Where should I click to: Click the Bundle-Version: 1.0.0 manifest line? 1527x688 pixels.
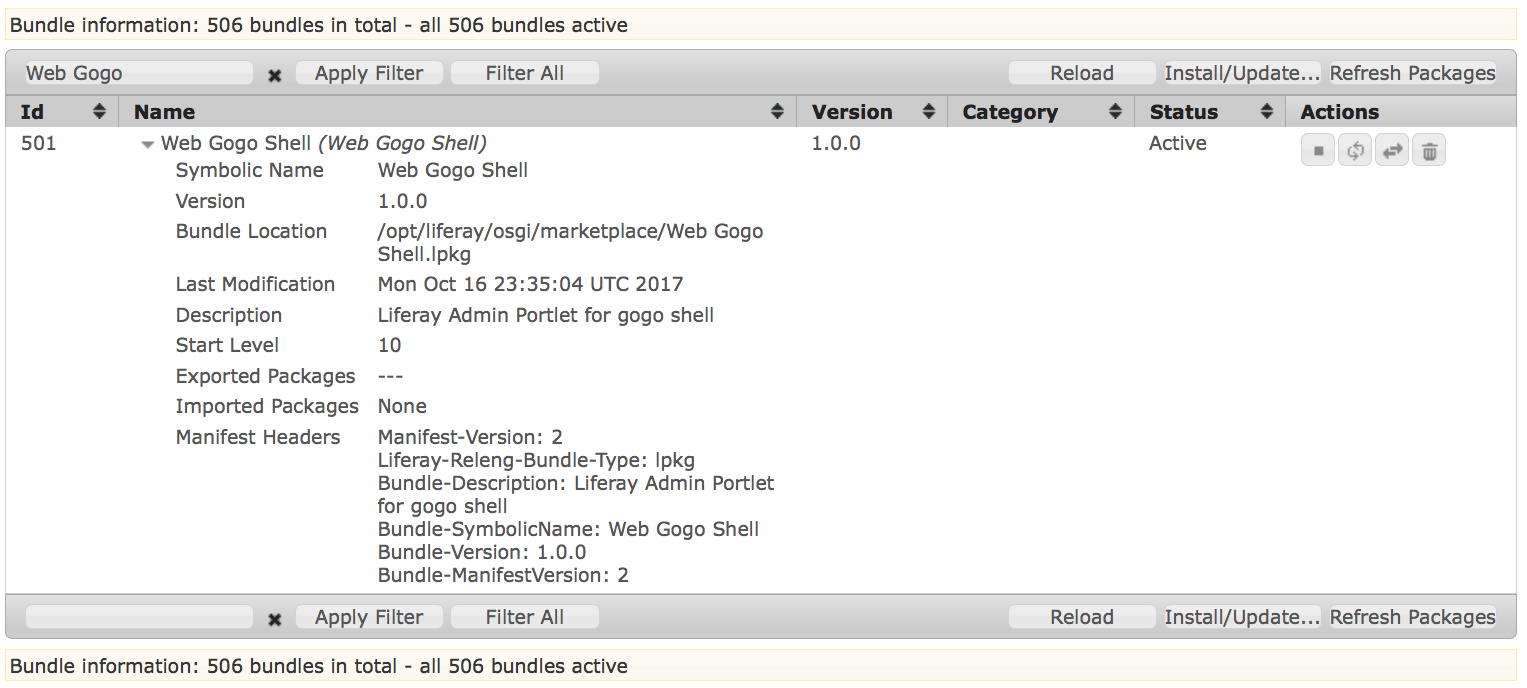pos(482,552)
